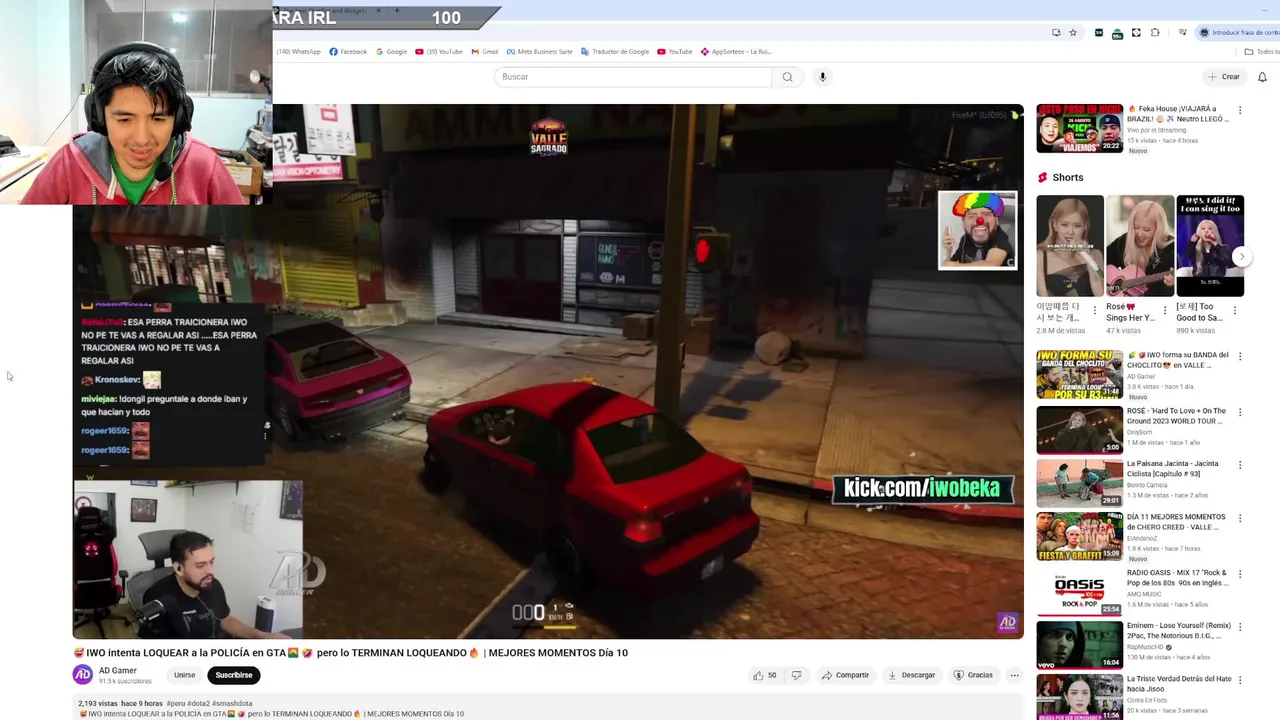Open options for IWO forma su BANDA video

[1240, 356]
